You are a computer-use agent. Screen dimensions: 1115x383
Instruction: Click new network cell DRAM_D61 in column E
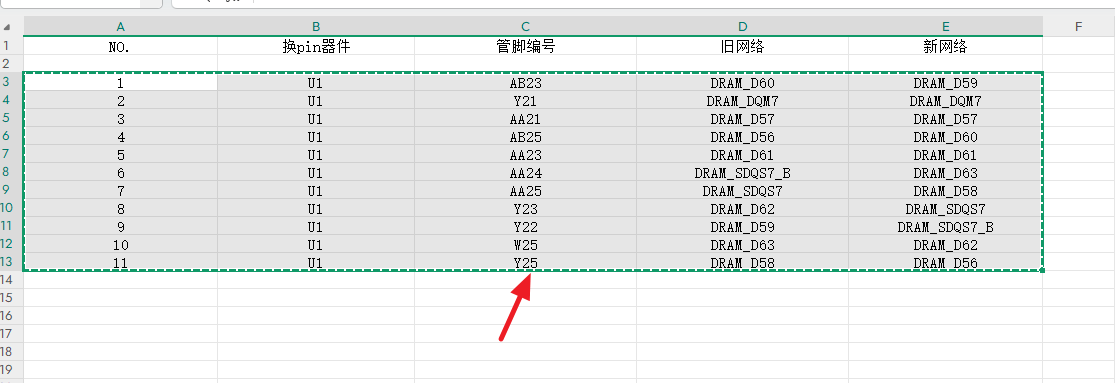click(x=946, y=155)
